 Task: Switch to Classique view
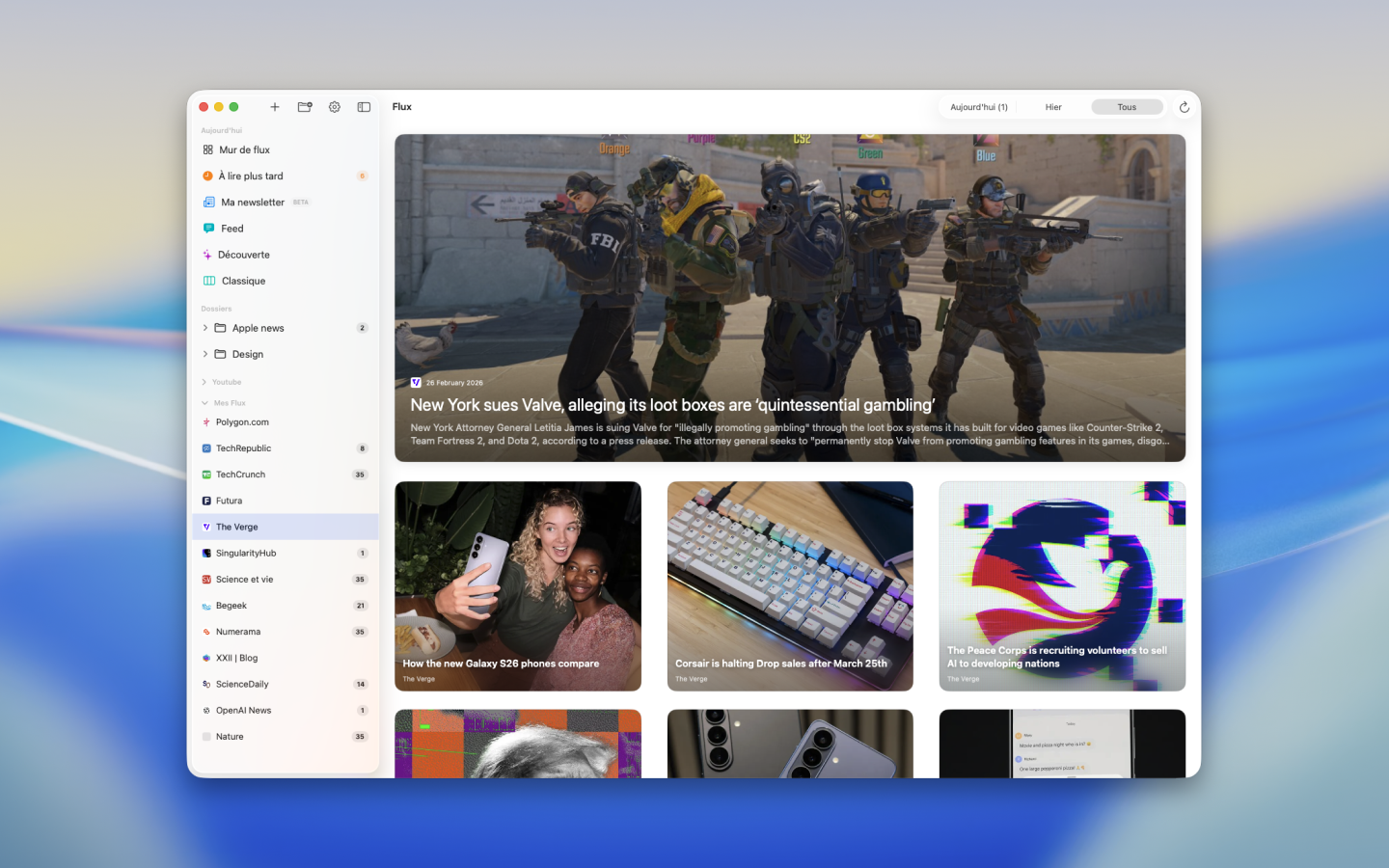(243, 282)
